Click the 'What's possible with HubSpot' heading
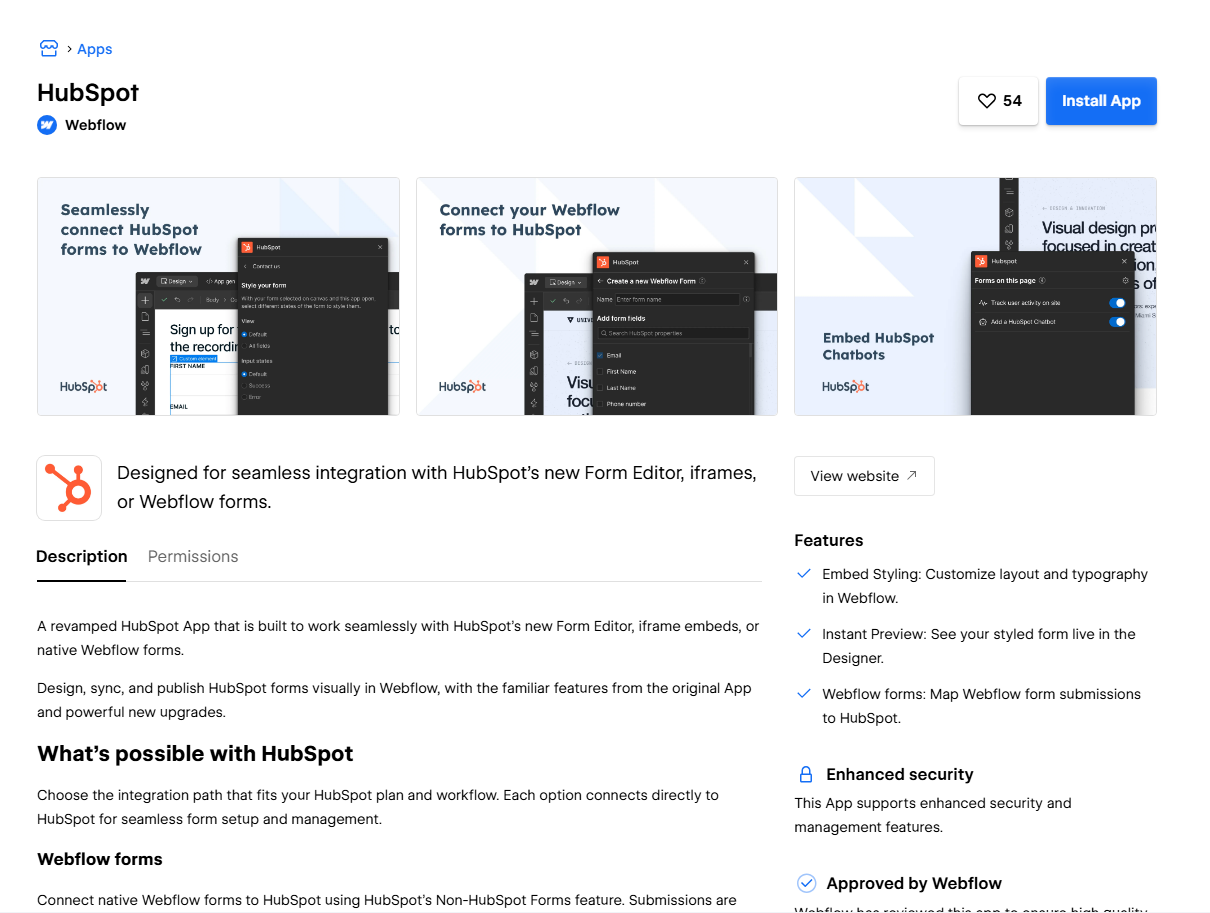 click(195, 754)
